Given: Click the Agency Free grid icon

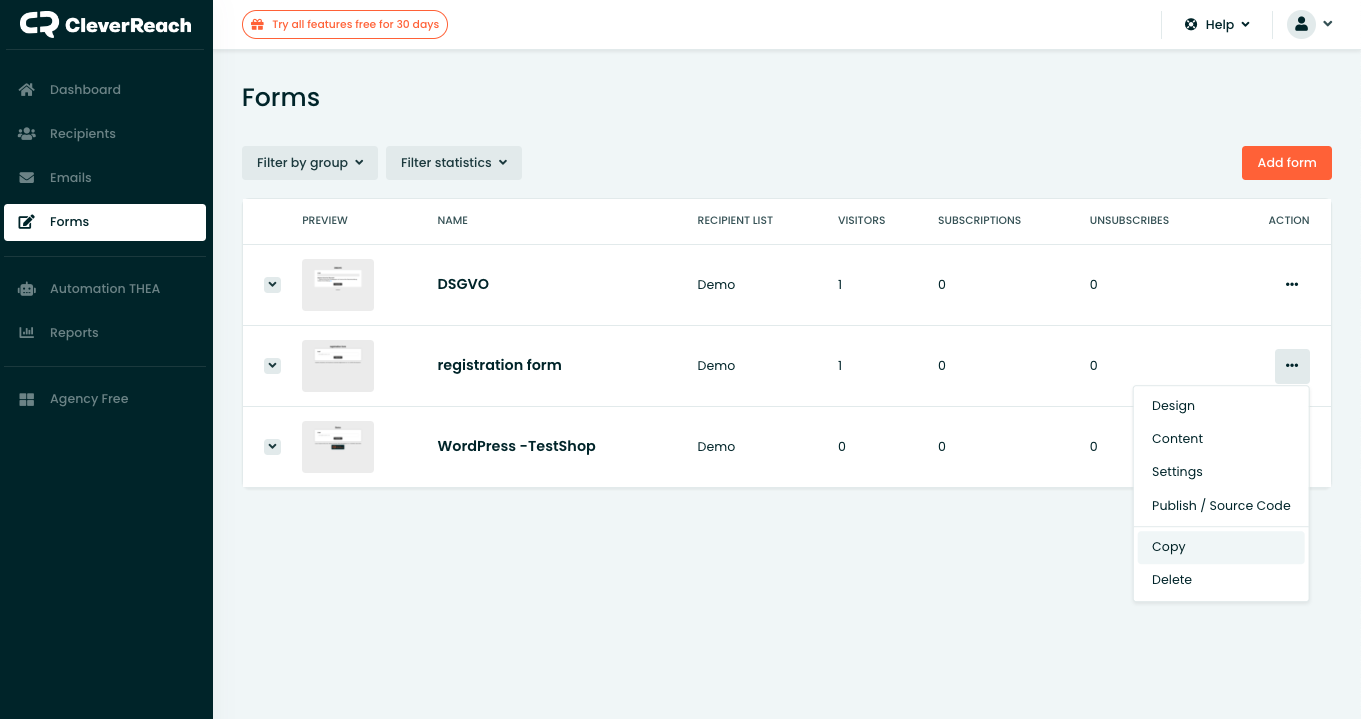Looking at the screenshot, I should click(28, 399).
